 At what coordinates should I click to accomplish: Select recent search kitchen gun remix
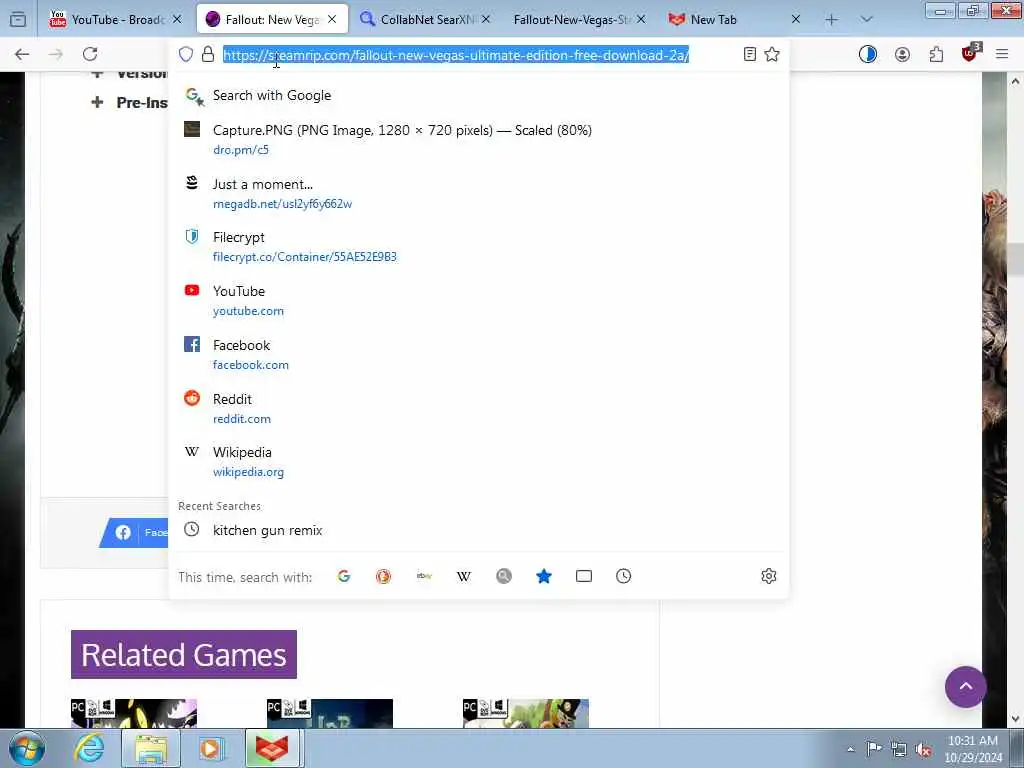pos(478,530)
